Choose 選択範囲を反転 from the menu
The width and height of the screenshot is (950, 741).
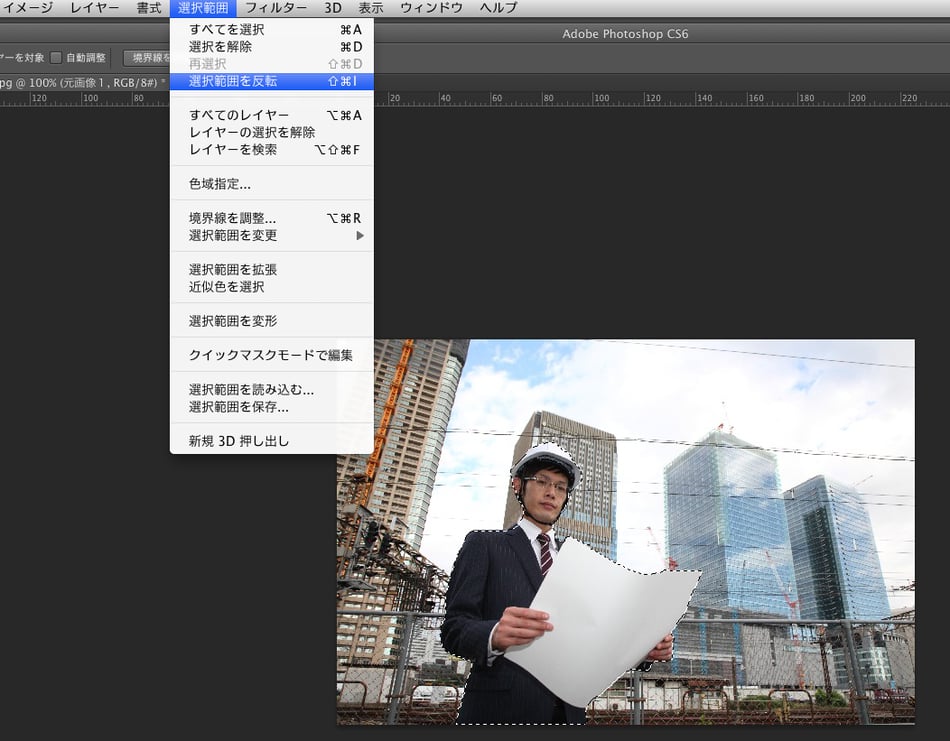[x=233, y=81]
